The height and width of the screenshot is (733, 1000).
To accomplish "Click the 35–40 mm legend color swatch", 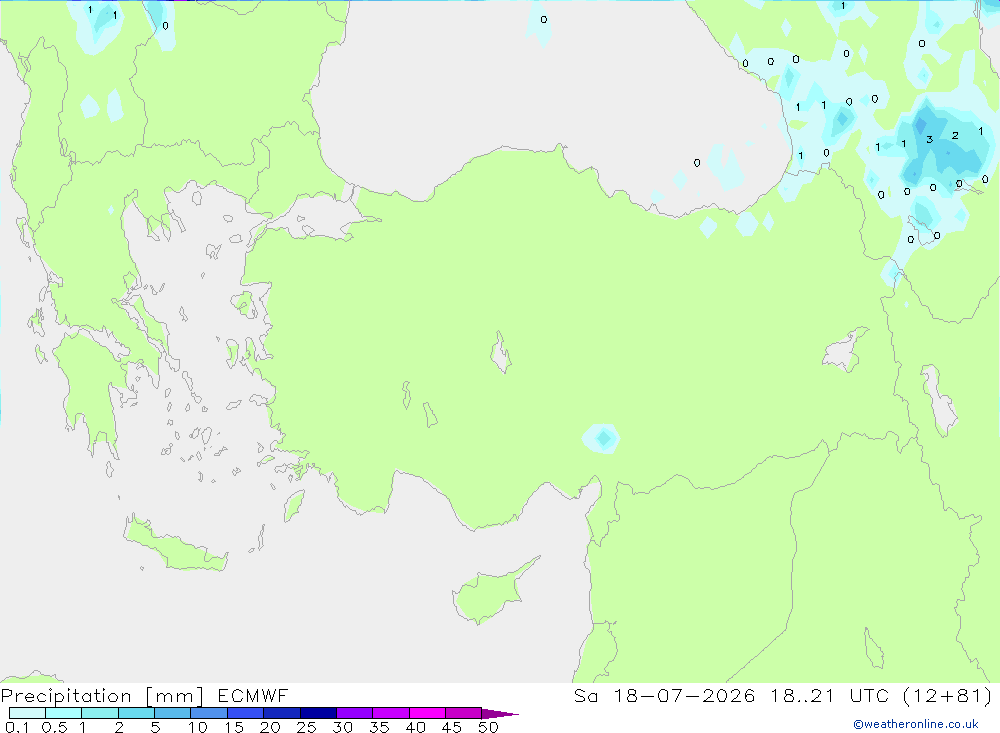I will (x=390, y=713).
